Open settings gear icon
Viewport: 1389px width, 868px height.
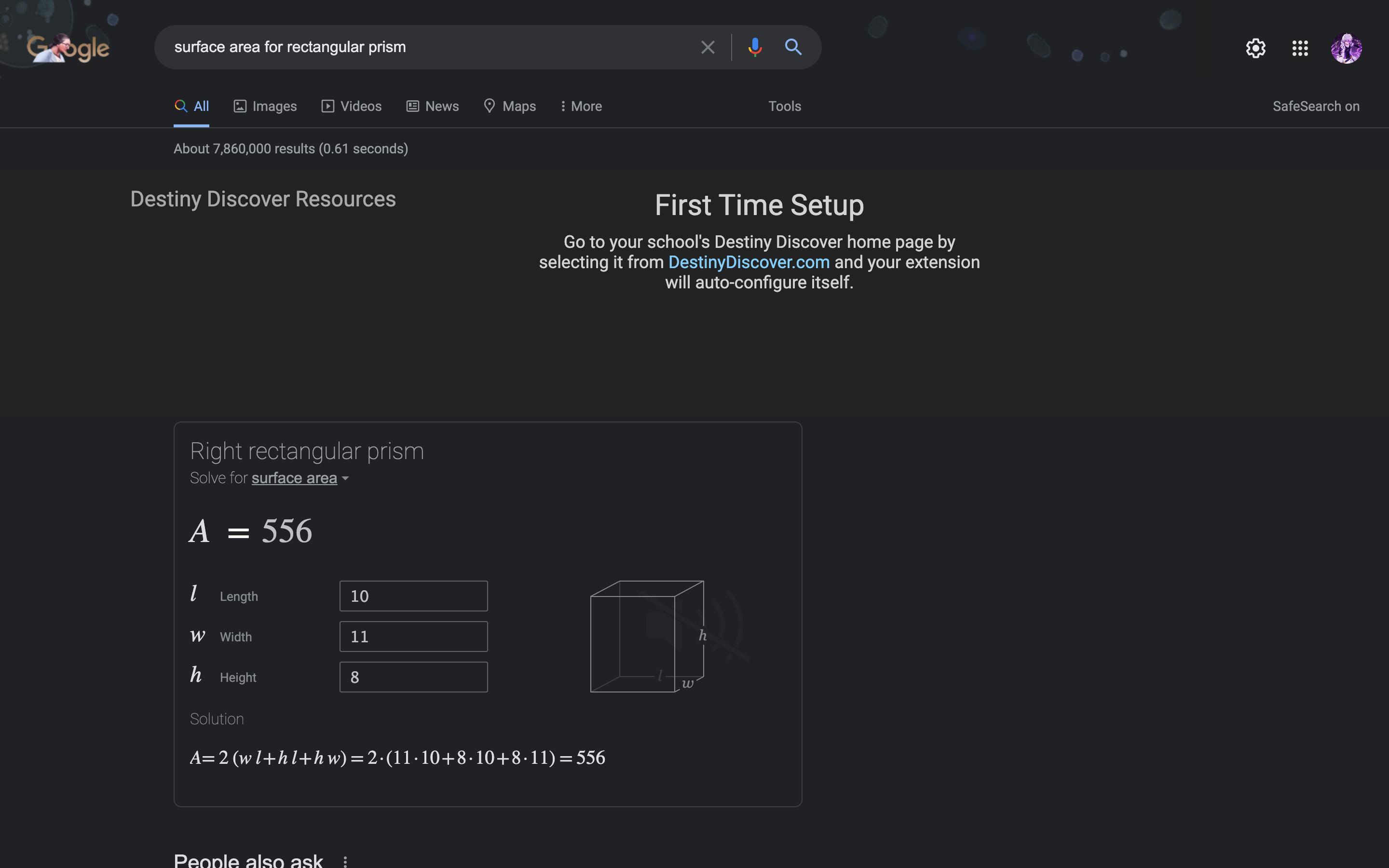[1255, 48]
